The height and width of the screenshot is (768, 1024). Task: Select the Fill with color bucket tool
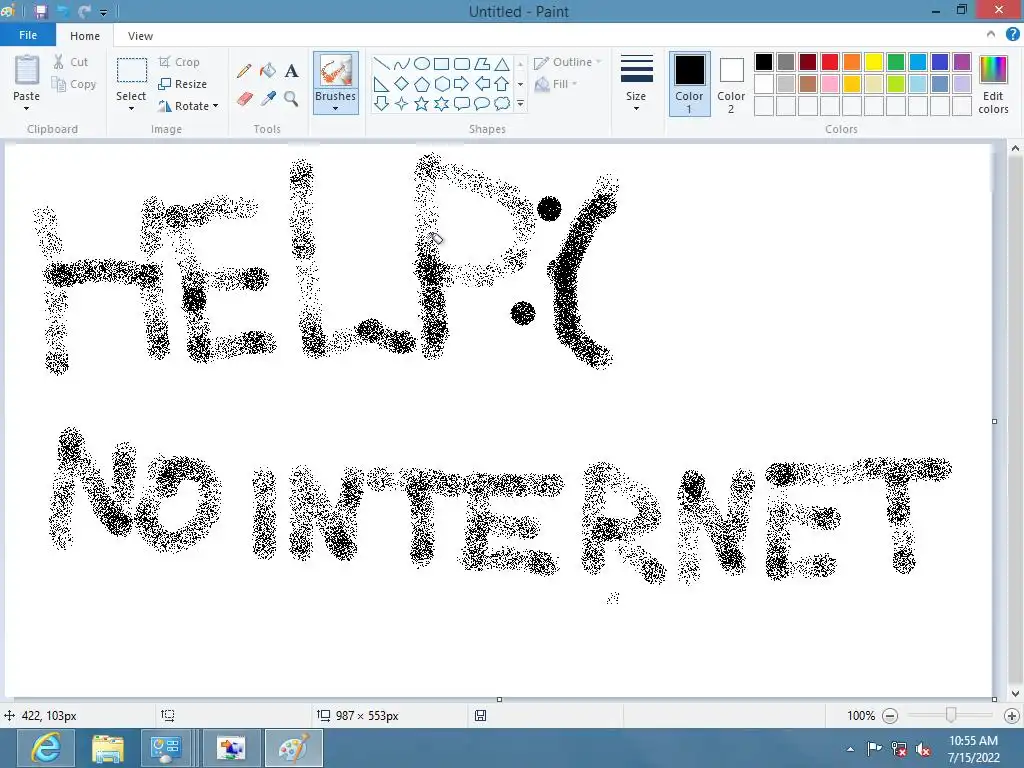coord(268,71)
